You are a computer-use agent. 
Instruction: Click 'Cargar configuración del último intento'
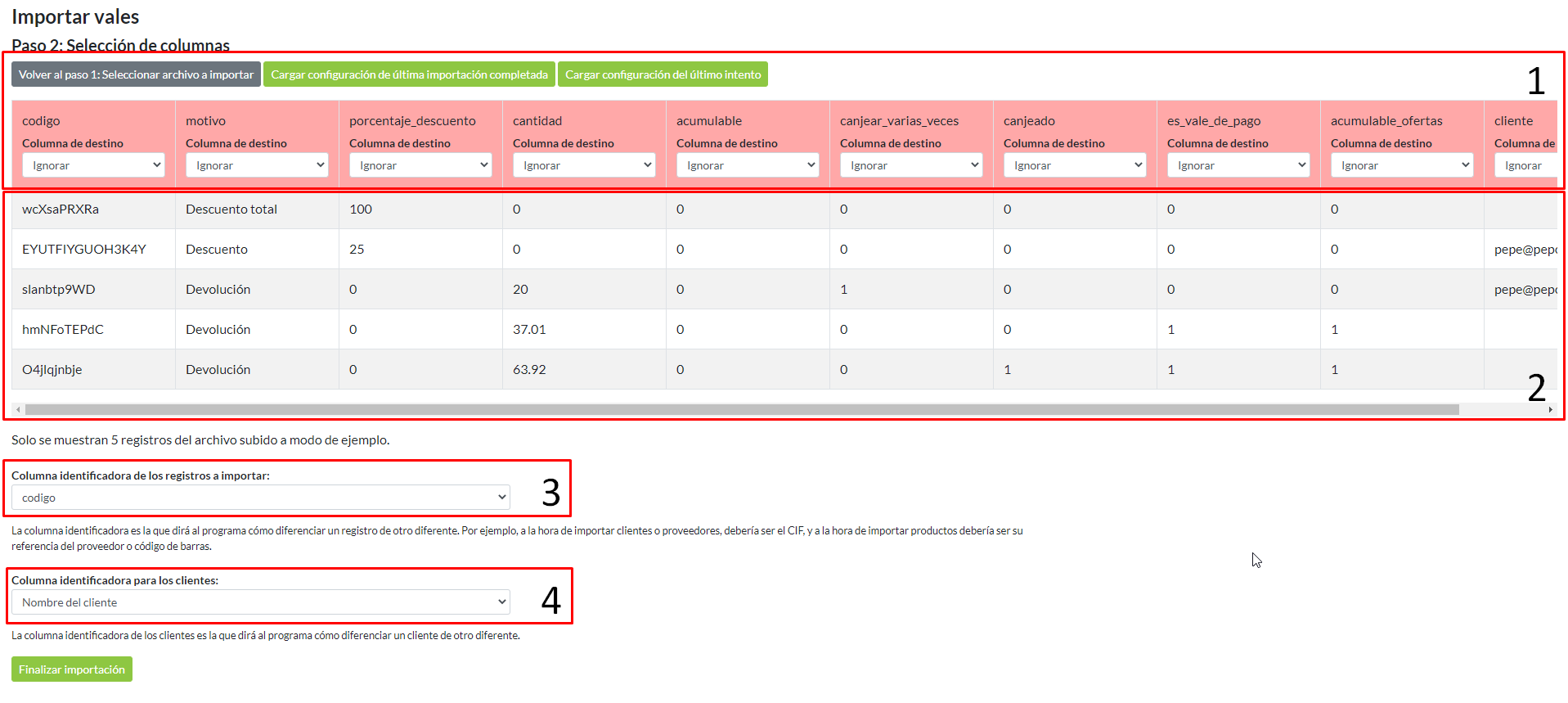click(x=663, y=74)
